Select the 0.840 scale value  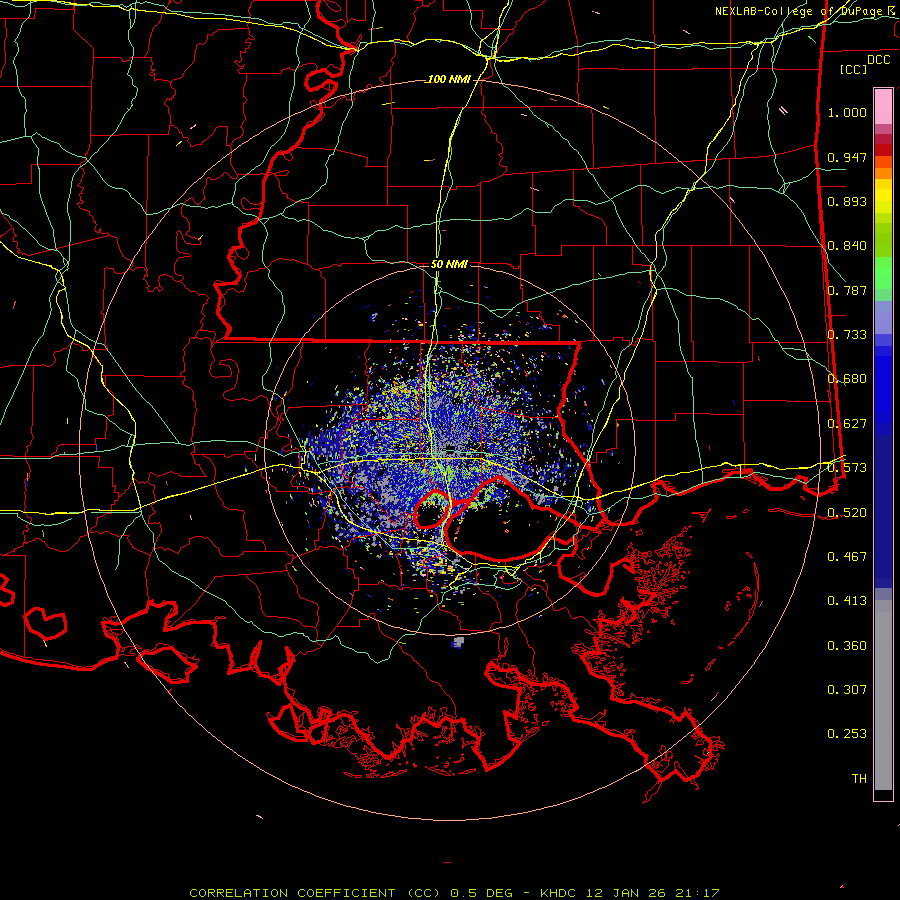click(847, 246)
